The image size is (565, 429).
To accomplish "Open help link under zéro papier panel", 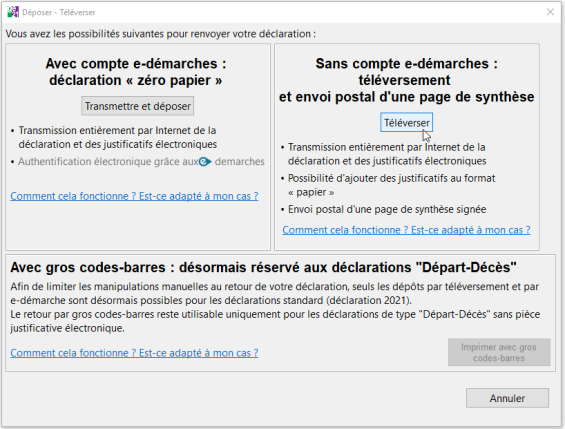I will pyautogui.click(x=134, y=196).
